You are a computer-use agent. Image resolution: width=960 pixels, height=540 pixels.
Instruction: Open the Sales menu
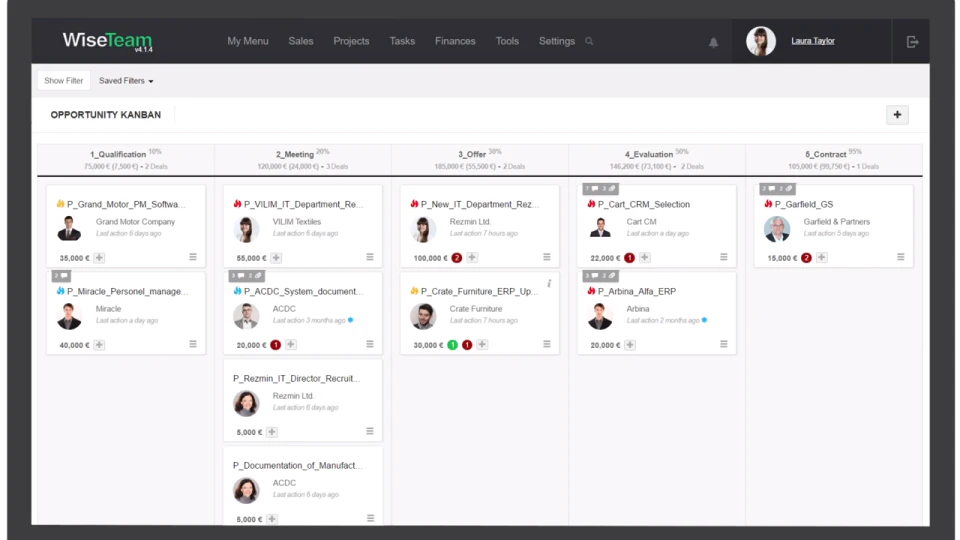301,41
